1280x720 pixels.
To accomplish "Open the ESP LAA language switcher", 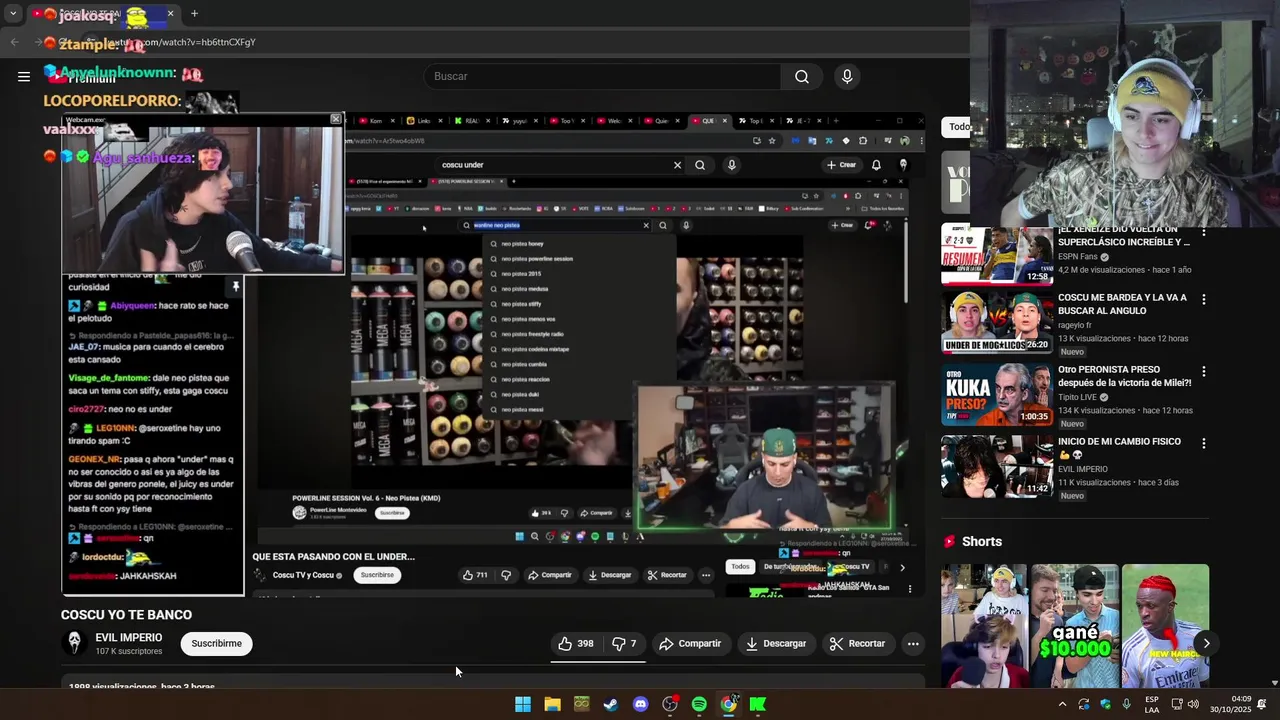I will (x=1152, y=704).
